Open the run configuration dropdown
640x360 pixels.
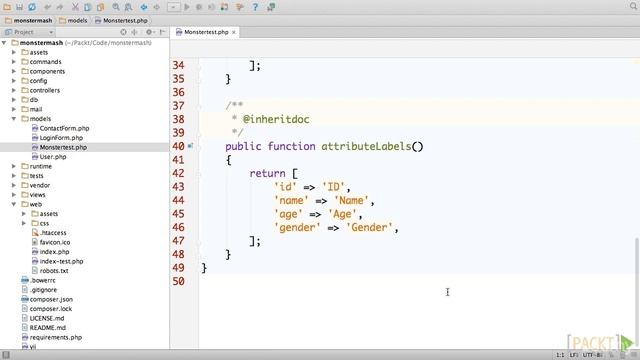(173, 7)
